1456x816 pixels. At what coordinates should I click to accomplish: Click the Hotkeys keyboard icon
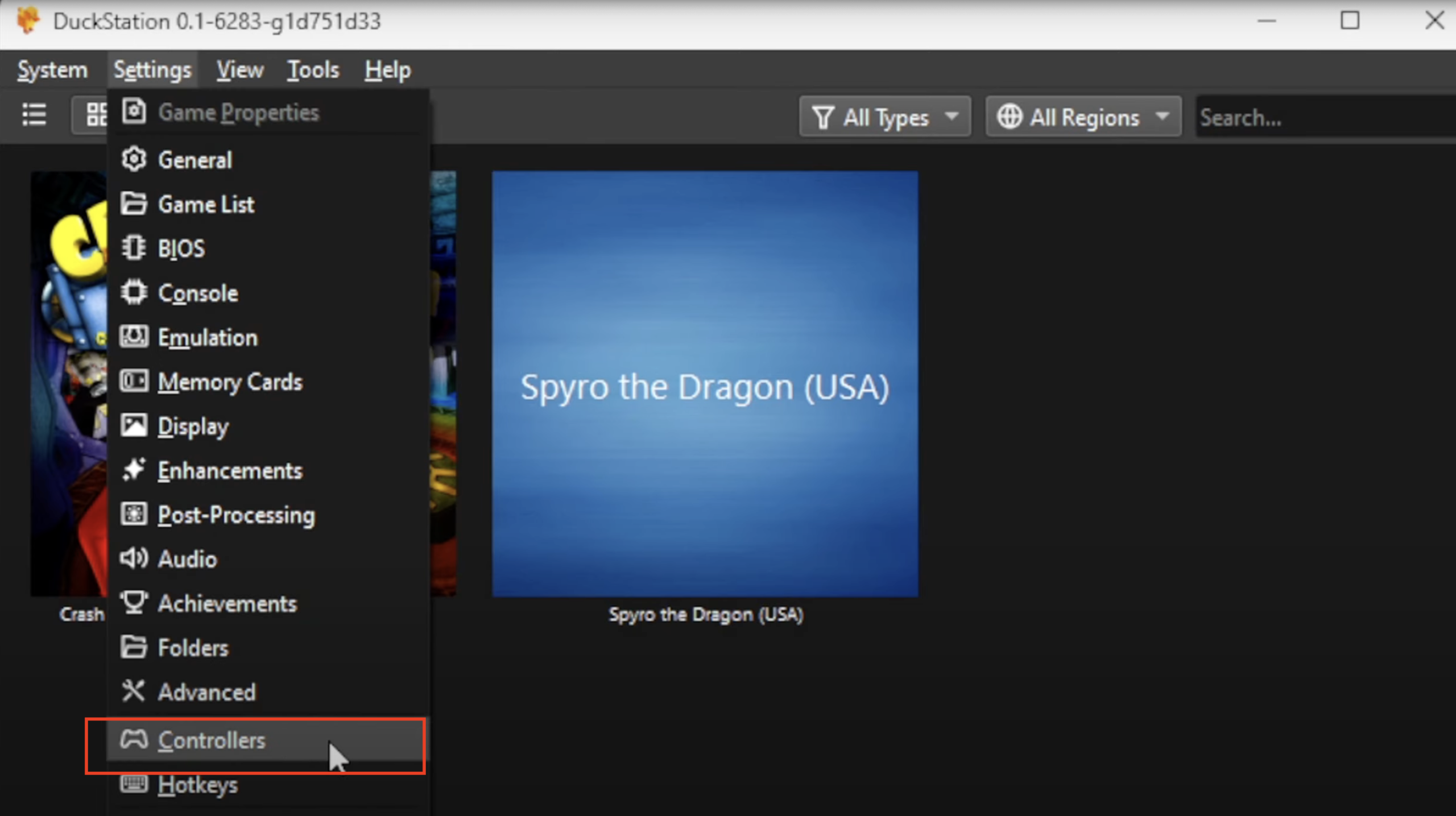pyautogui.click(x=134, y=784)
